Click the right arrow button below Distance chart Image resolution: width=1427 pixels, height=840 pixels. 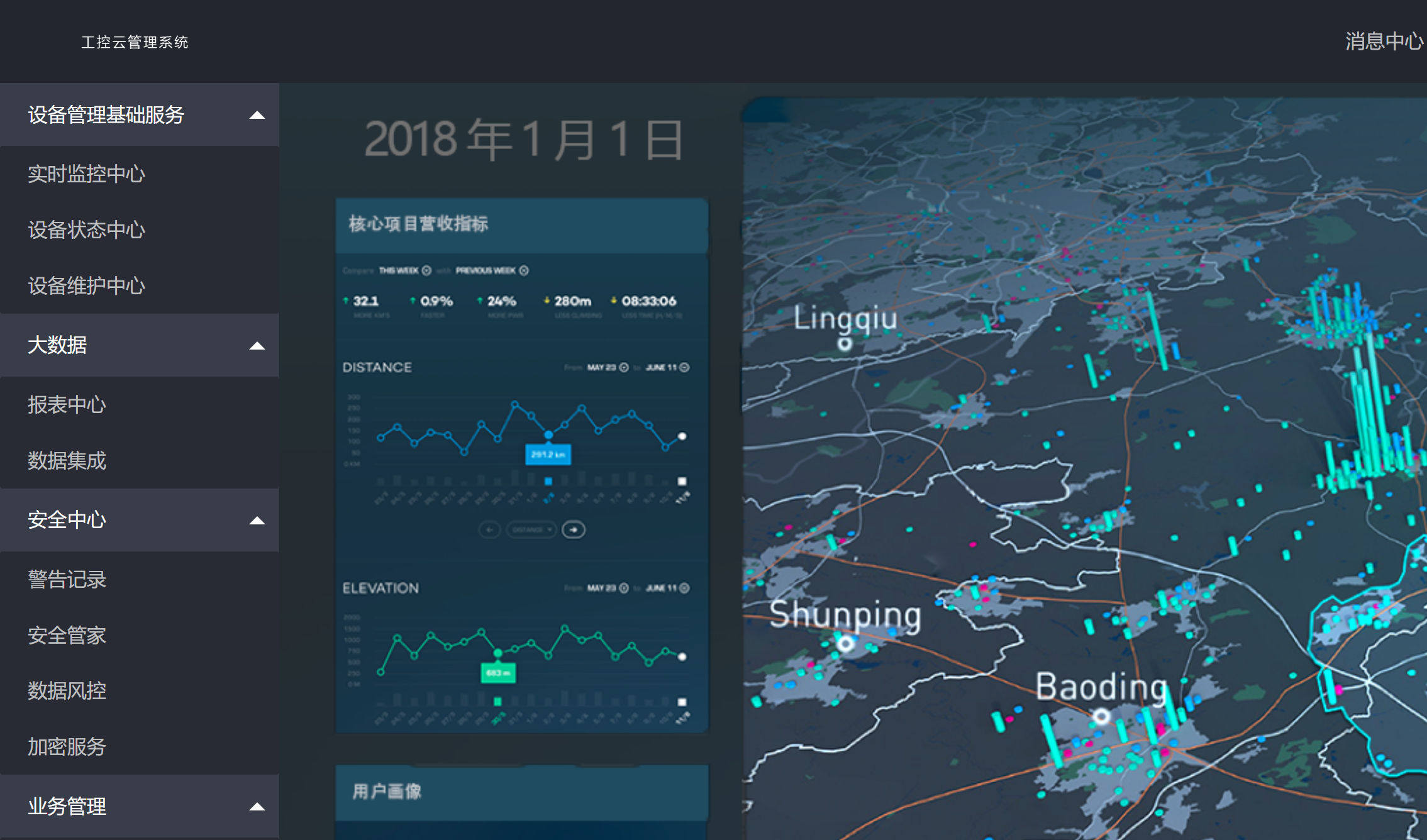573,530
